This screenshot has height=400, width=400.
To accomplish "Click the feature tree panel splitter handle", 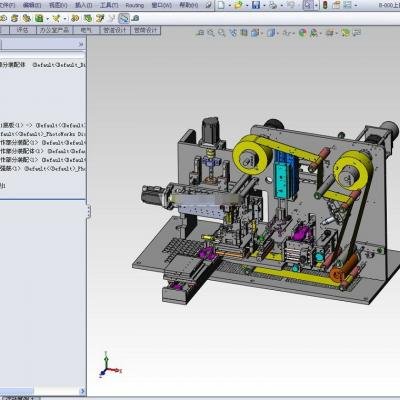I will 88,211.
